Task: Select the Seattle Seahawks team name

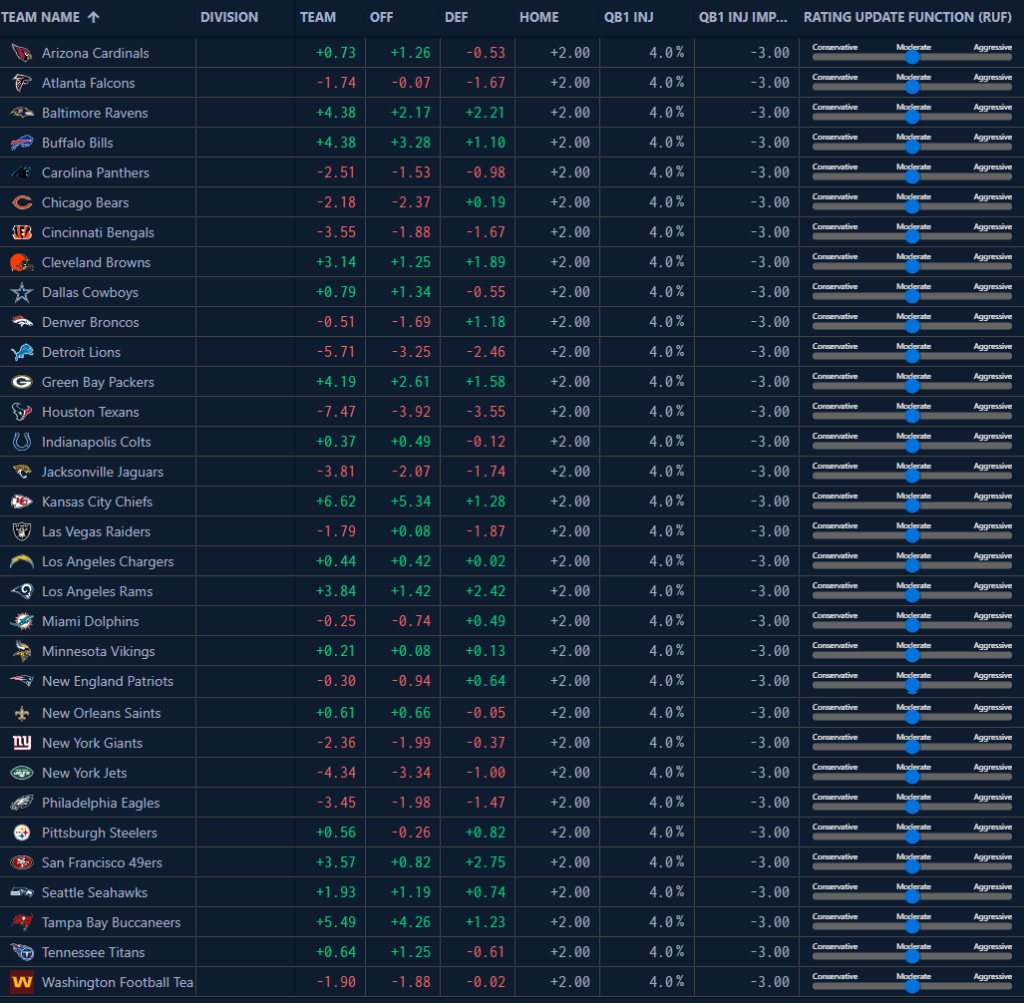Action: tap(95, 893)
